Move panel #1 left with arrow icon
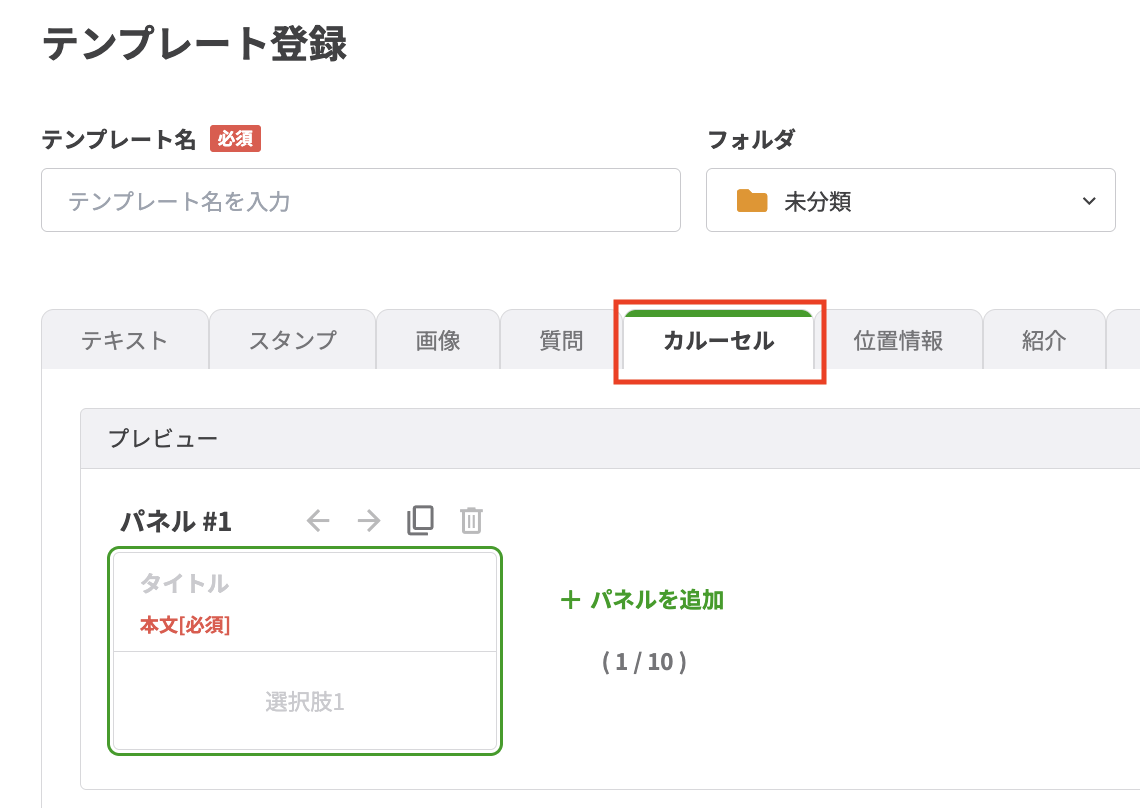Image resolution: width=1140 pixels, height=808 pixels. pos(318,521)
